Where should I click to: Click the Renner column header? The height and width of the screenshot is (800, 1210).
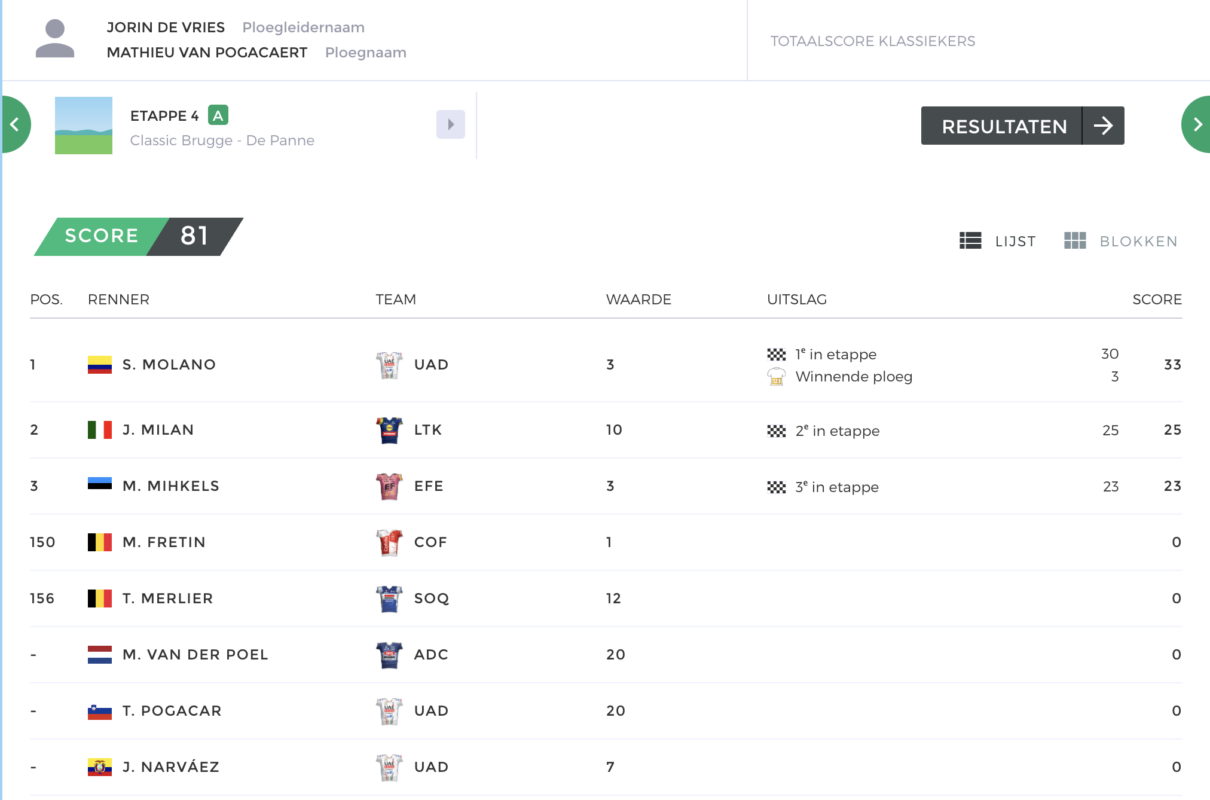click(119, 299)
